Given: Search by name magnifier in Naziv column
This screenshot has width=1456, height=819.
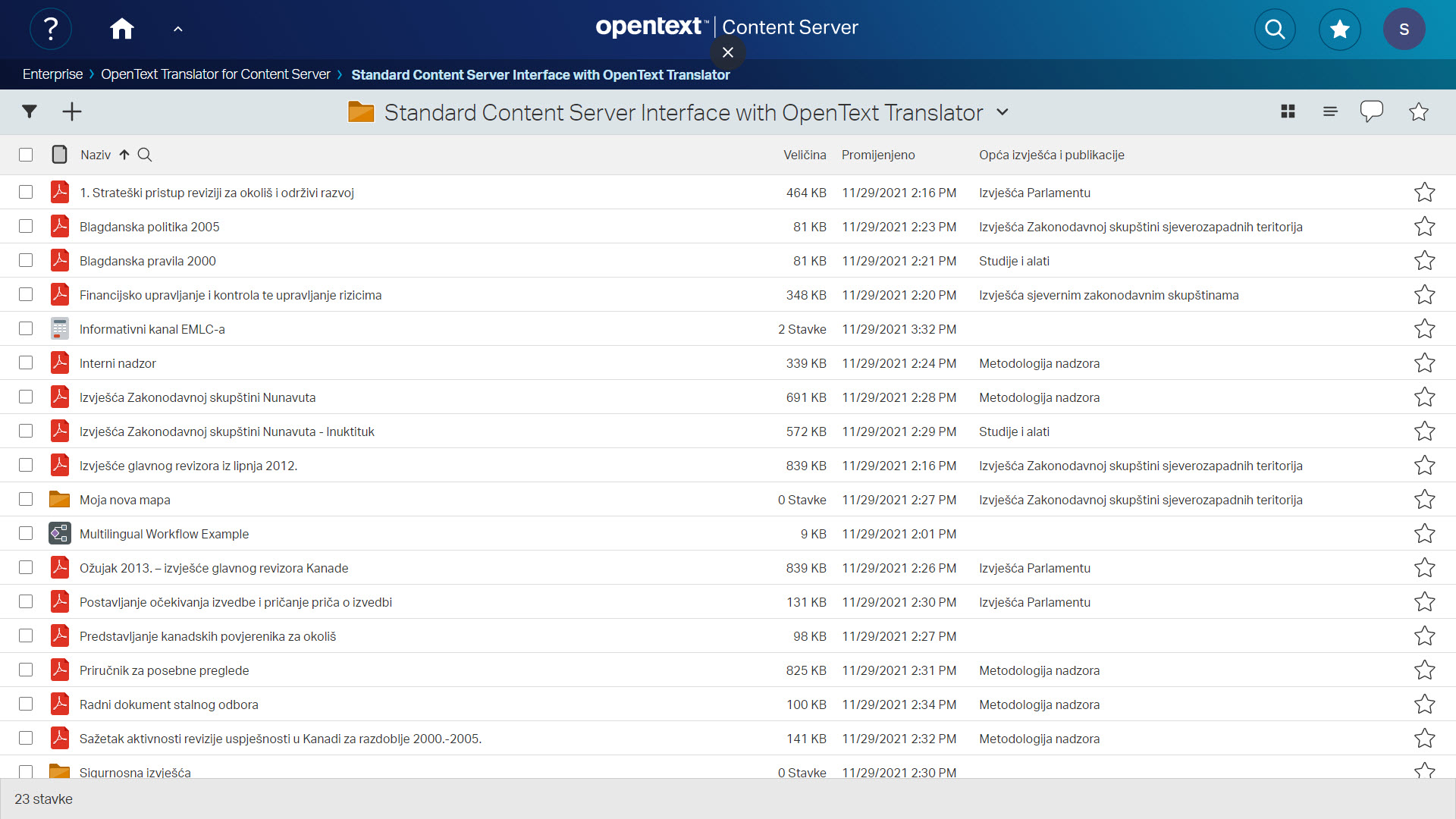Looking at the screenshot, I should (x=145, y=155).
